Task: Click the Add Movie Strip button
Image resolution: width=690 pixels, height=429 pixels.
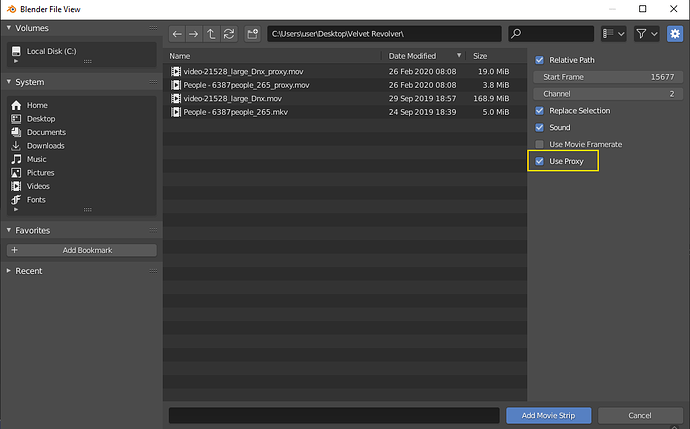Action: 548,415
